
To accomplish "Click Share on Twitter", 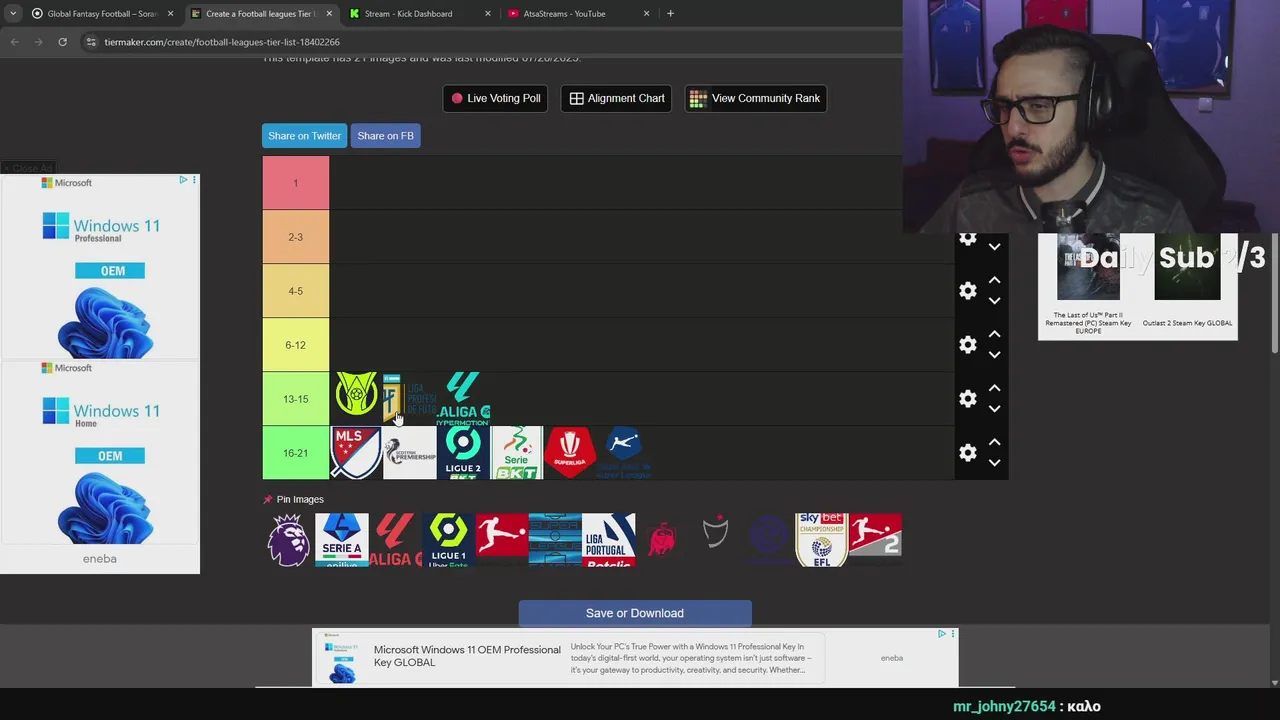I will (305, 136).
